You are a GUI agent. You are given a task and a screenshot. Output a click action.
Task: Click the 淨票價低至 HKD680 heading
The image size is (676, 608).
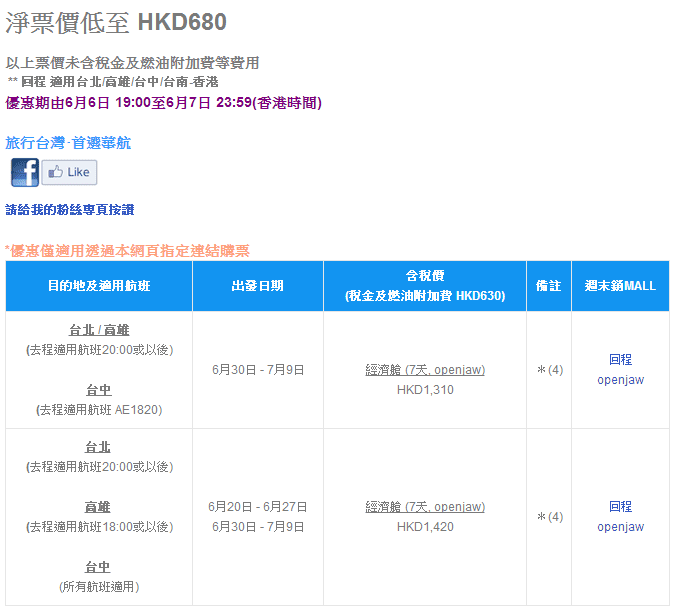point(116,22)
